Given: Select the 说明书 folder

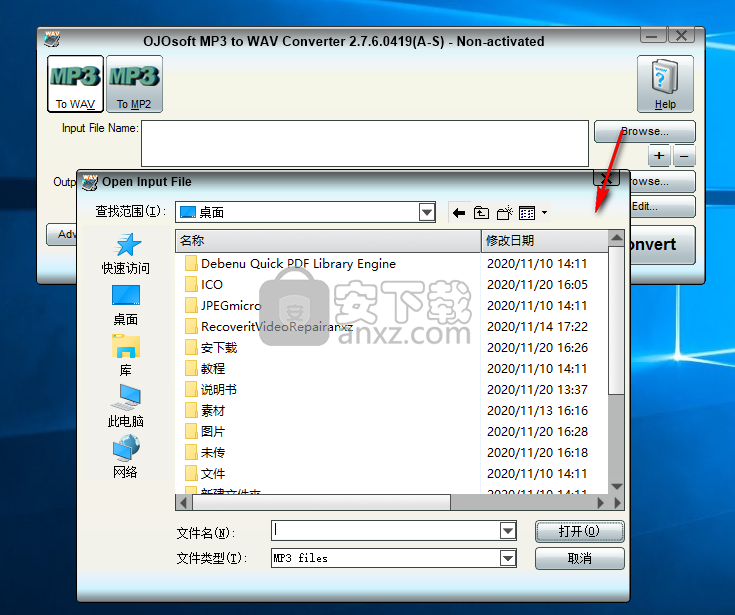Looking at the screenshot, I should 211,390.
